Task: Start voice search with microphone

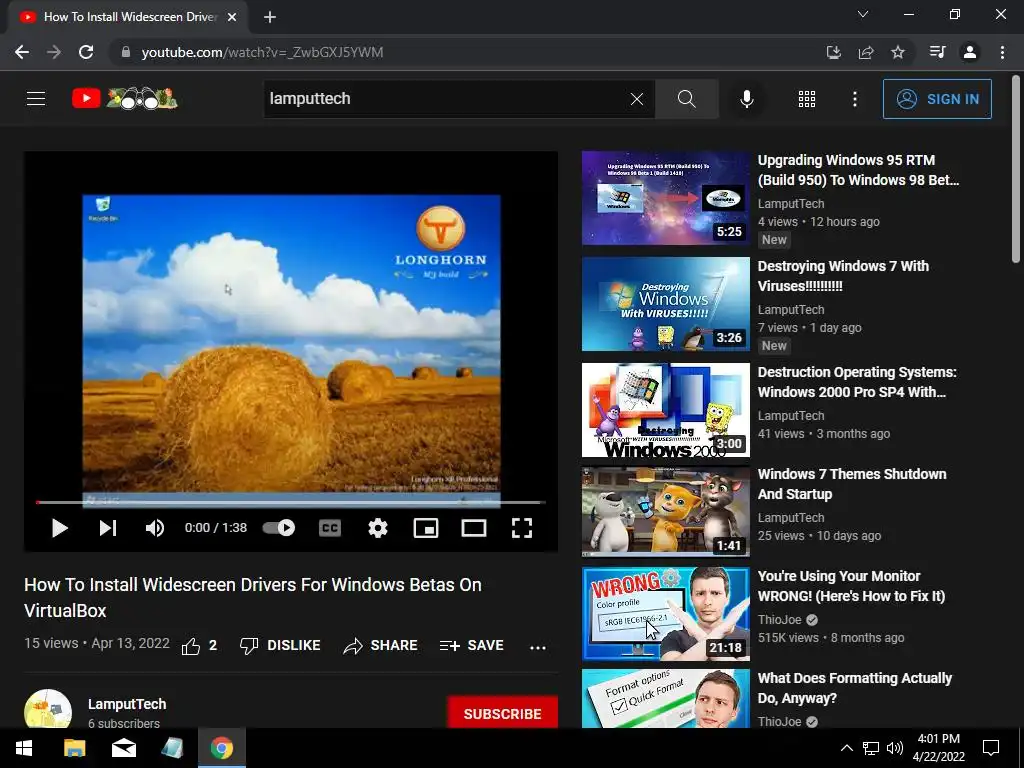Action: [x=747, y=99]
